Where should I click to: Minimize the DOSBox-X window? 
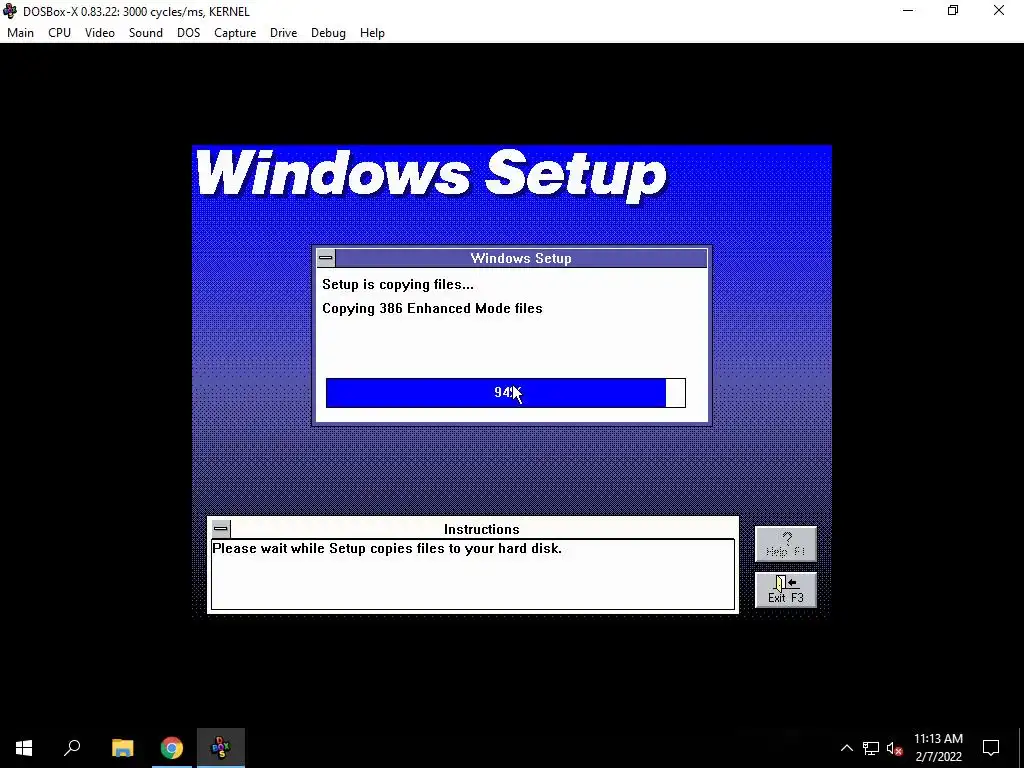(908, 11)
